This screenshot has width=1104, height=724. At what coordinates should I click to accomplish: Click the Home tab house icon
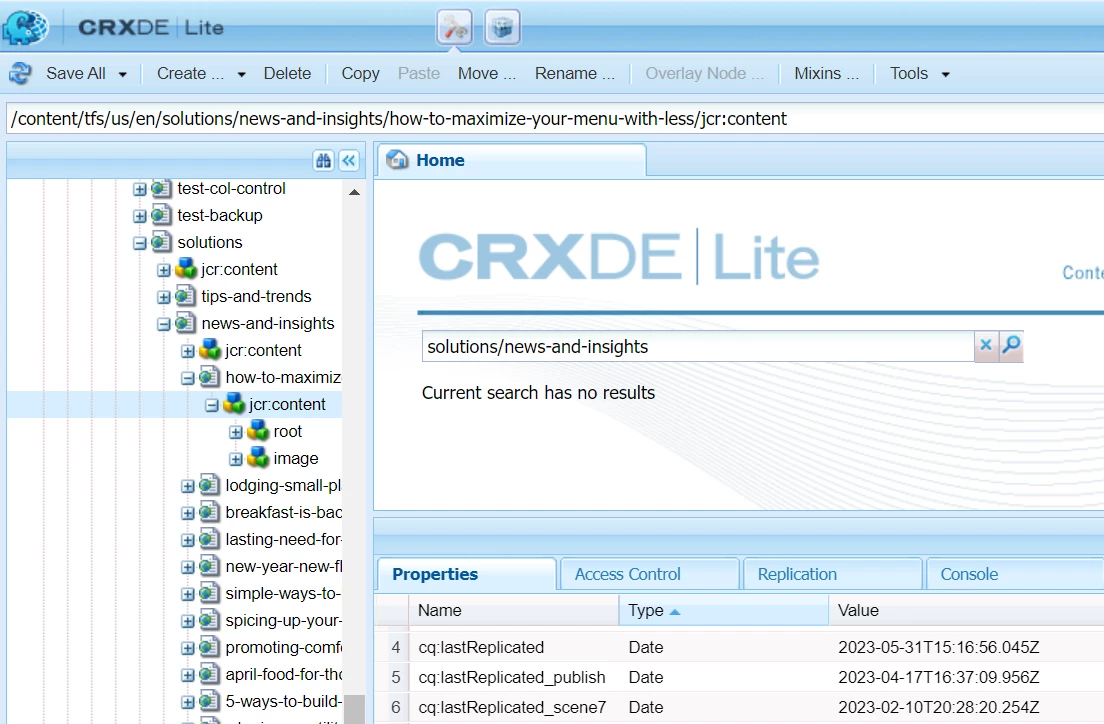pos(397,160)
